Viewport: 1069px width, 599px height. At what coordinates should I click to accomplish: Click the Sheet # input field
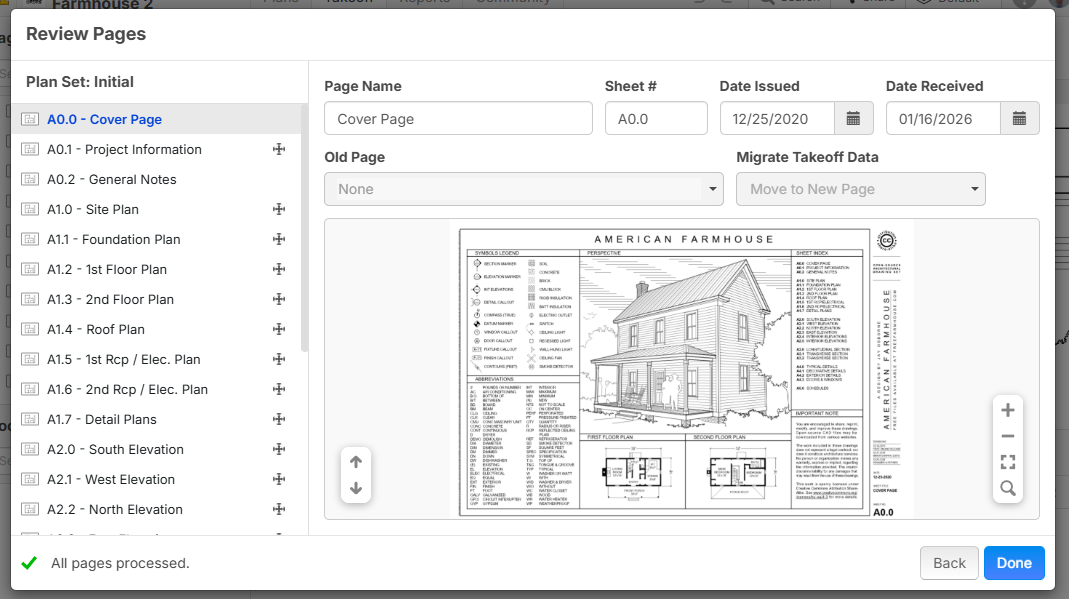655,119
